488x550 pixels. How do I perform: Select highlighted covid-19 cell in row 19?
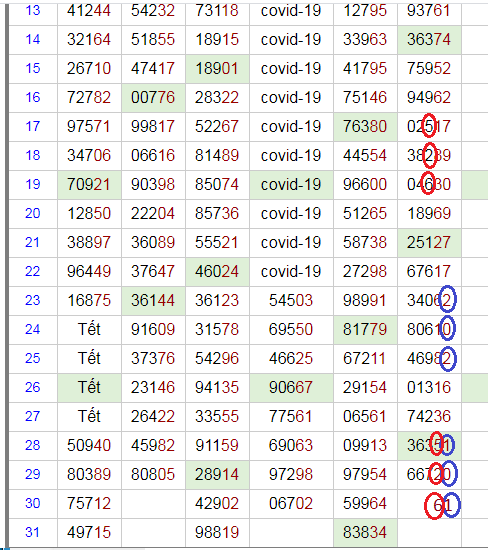tap(291, 185)
